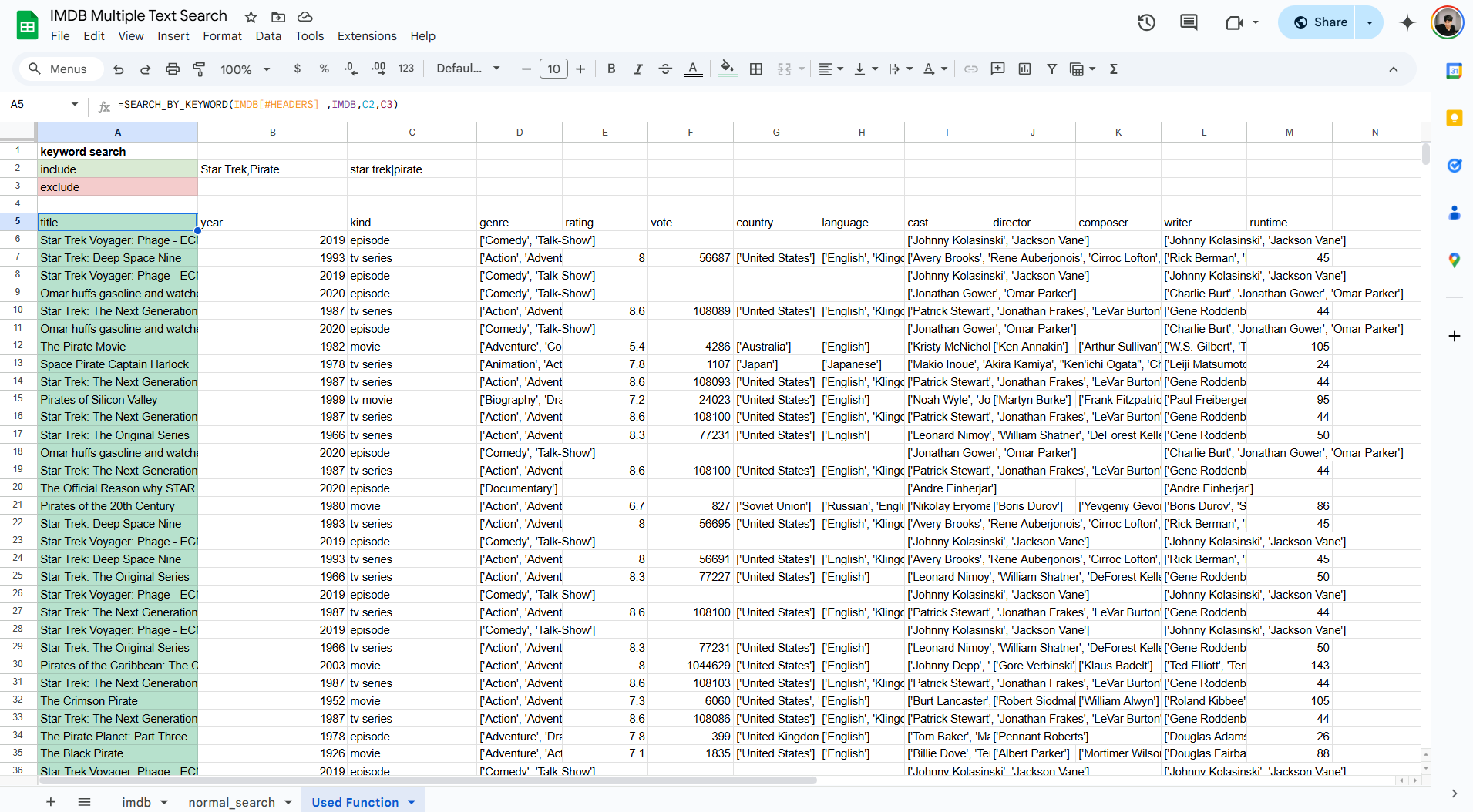Open the text rotation dropdown

[935, 69]
